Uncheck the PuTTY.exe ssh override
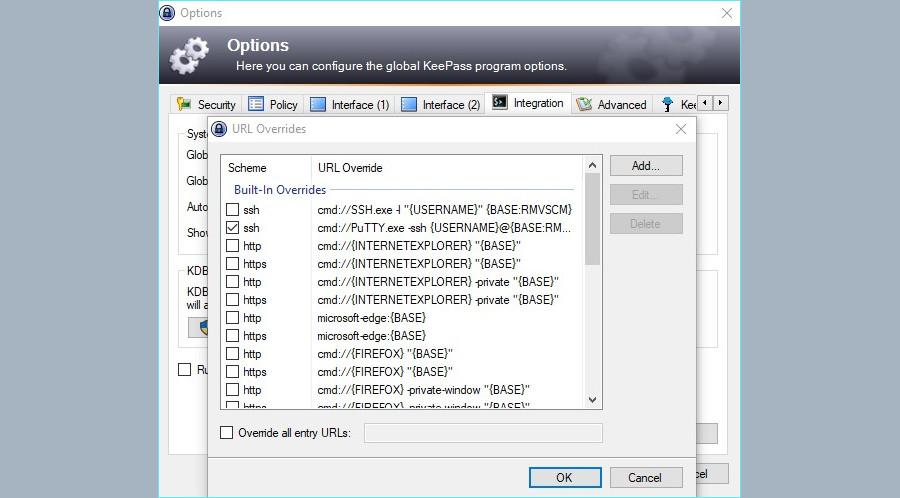This screenshot has height=498, width=900. (232, 228)
